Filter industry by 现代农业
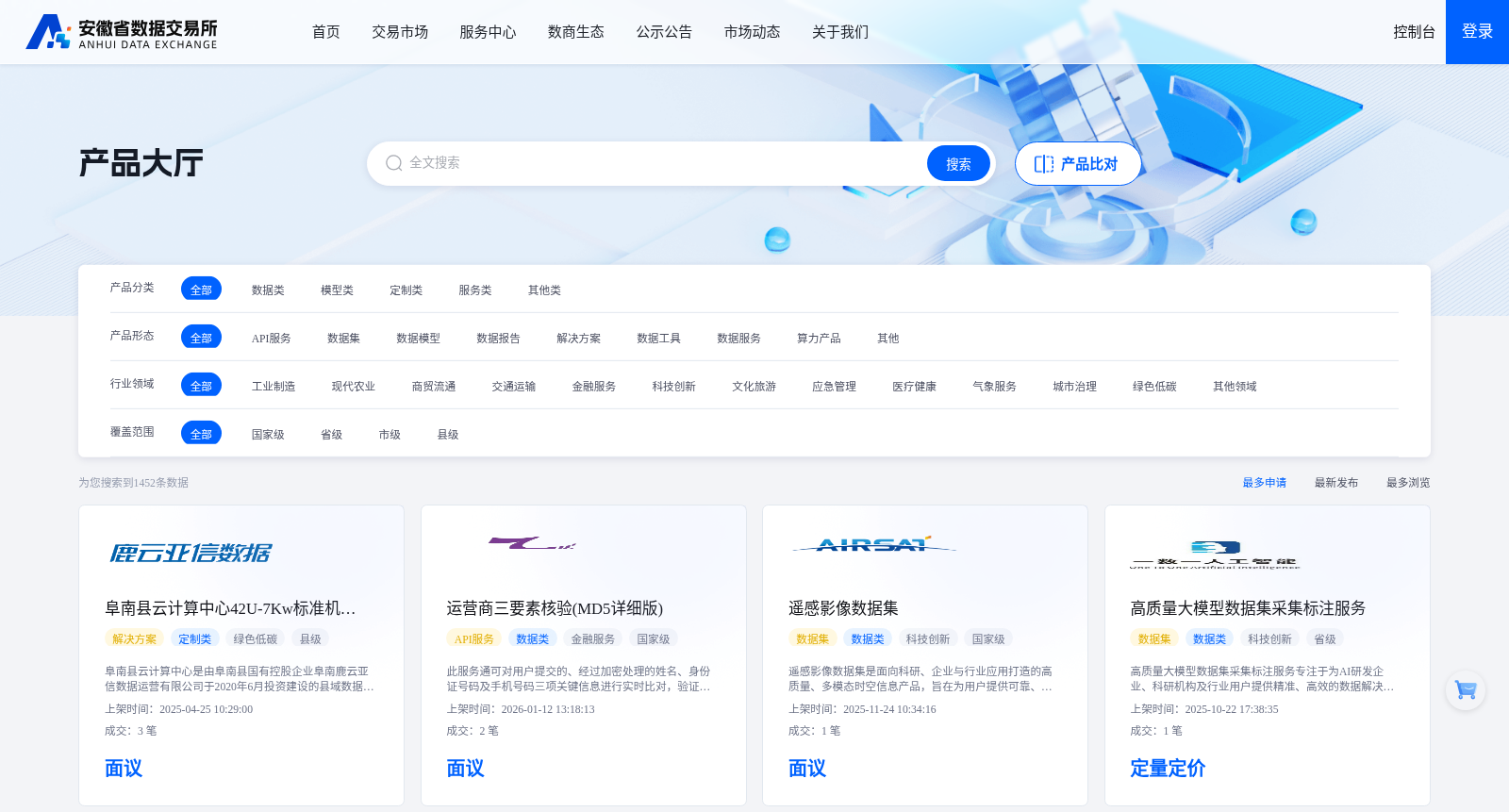Screen dimensions: 1509x812 [x=354, y=386]
